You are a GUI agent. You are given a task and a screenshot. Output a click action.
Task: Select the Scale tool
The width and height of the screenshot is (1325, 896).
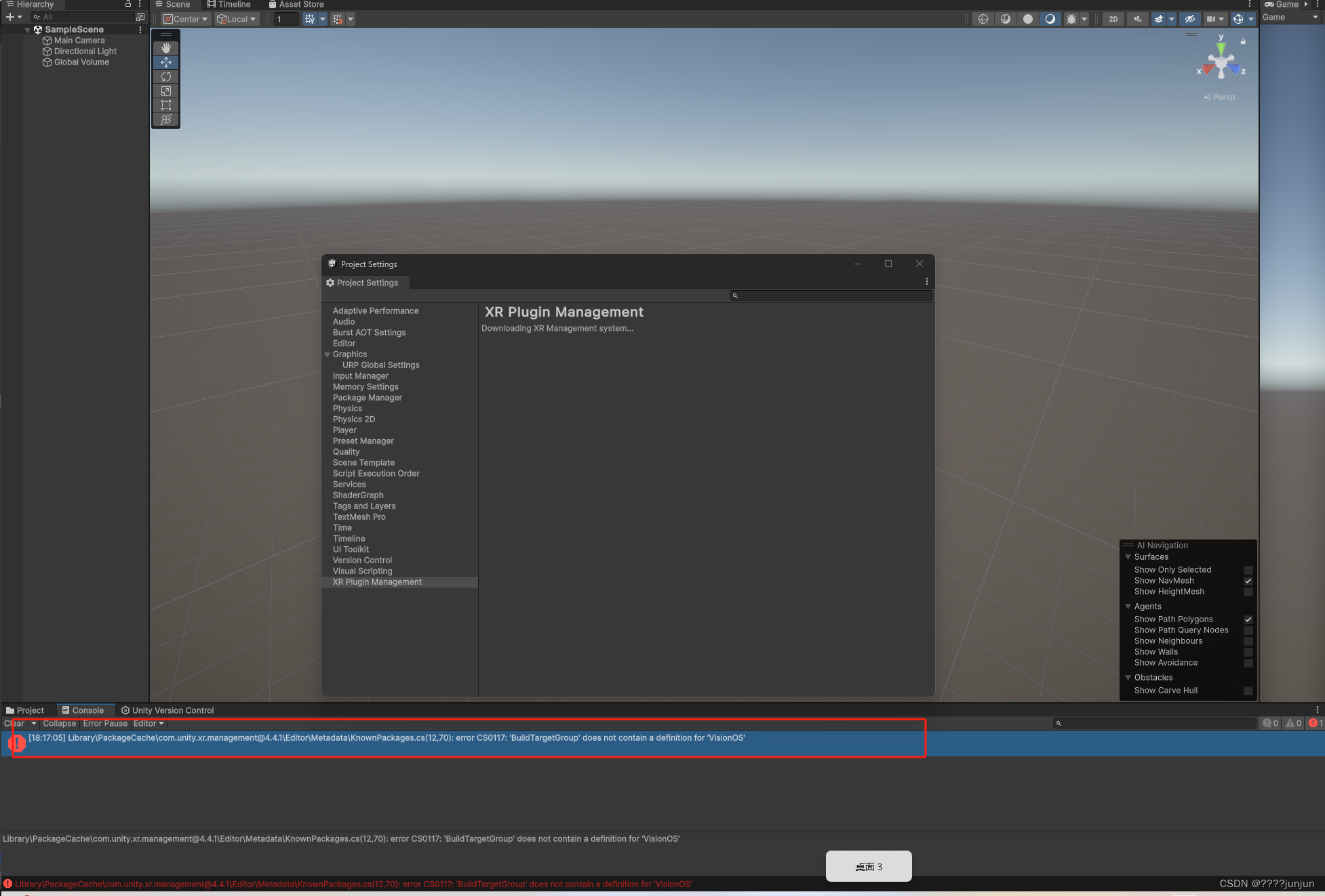click(x=165, y=91)
